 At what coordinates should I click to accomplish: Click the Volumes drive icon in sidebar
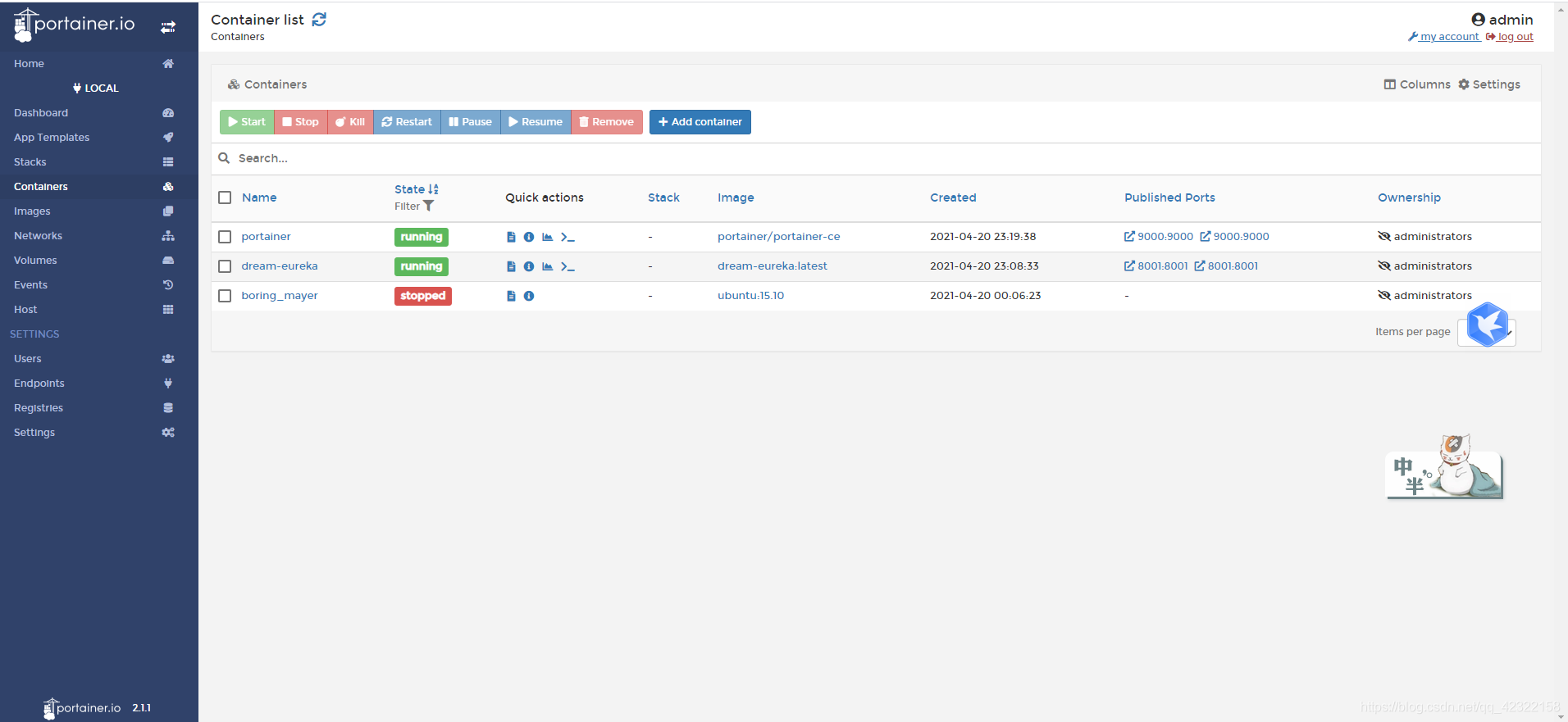168,260
